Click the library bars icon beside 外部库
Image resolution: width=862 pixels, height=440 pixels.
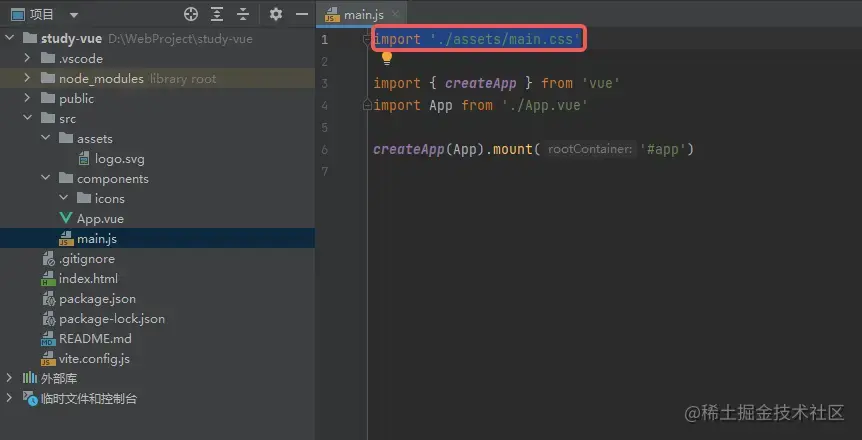tap(29, 378)
